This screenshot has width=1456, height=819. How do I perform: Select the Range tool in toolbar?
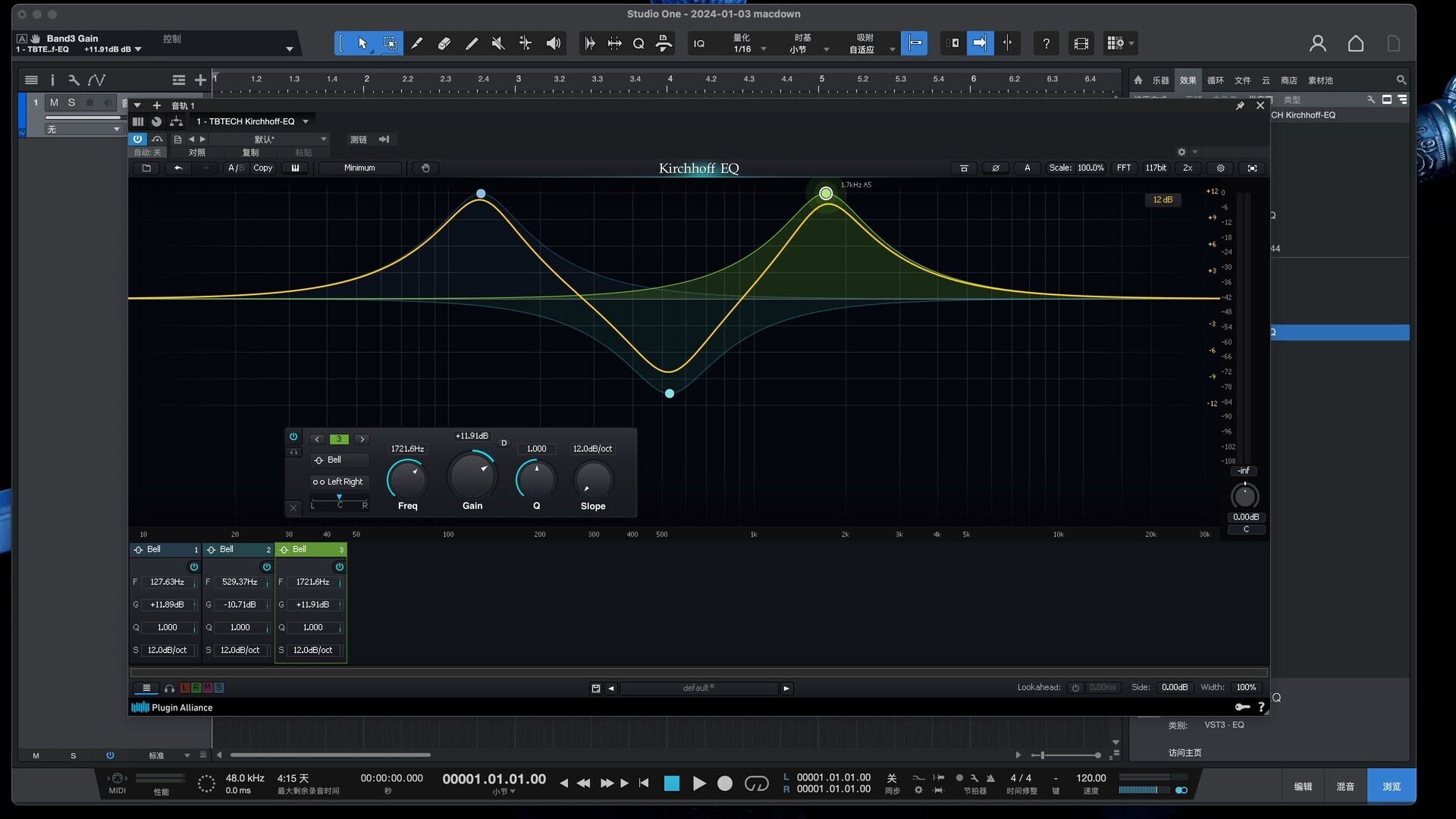coord(390,43)
